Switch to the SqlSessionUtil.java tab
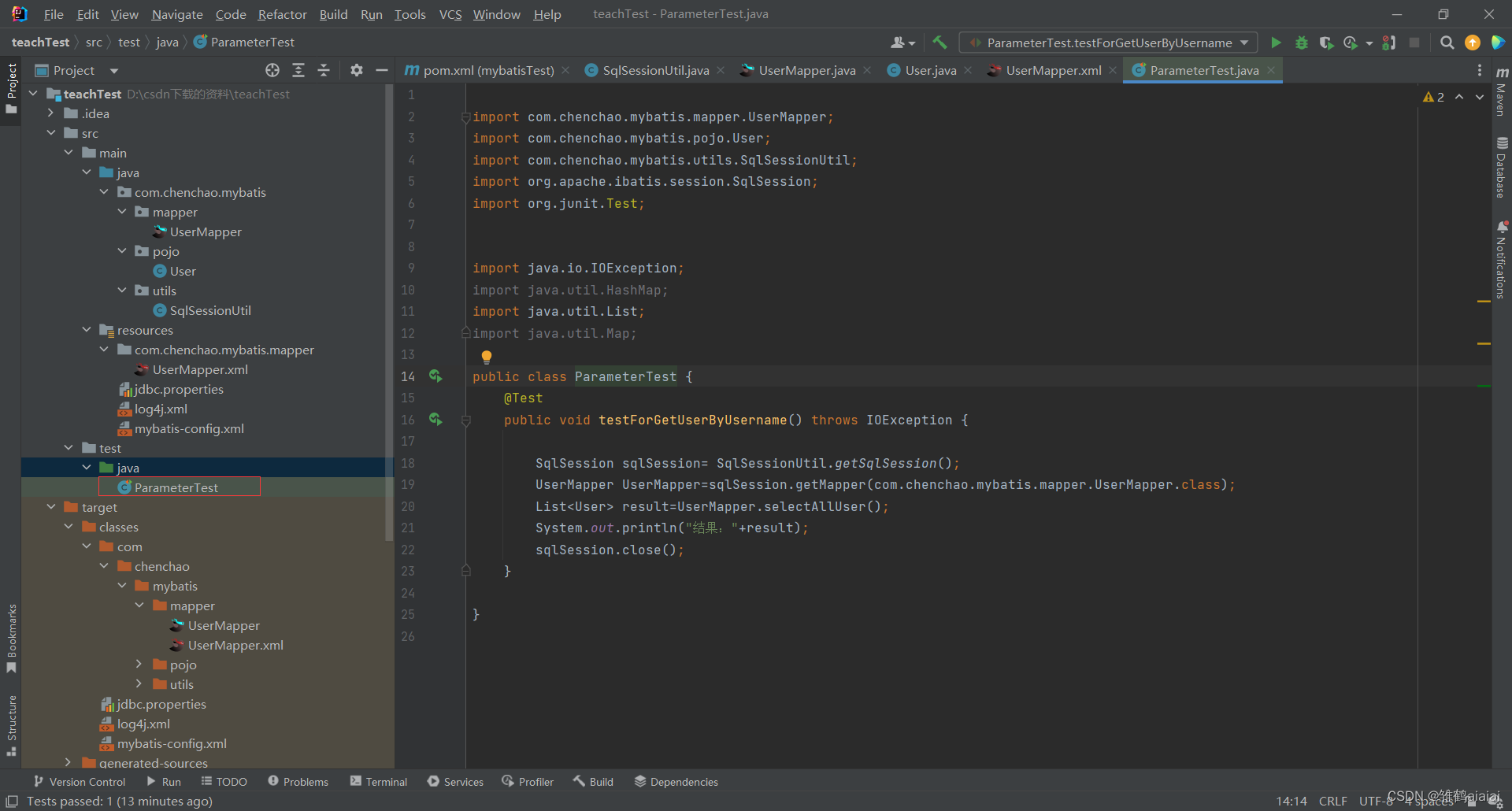This screenshot has width=1512, height=811. 655,70
